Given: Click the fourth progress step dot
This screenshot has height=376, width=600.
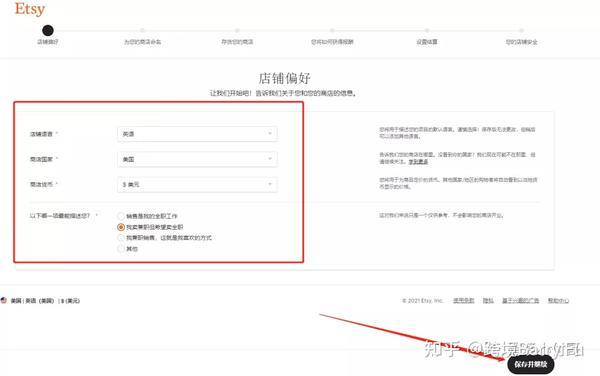Looking at the screenshot, I should pyautogui.click(x=332, y=30).
